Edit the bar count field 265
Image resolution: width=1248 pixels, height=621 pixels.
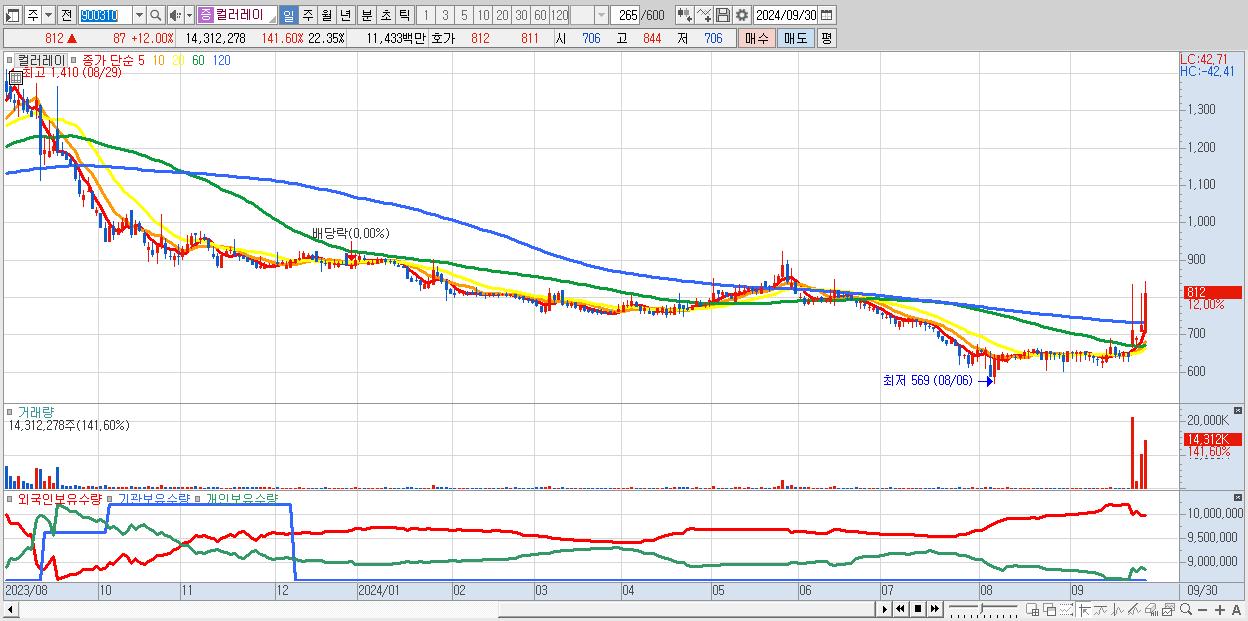[x=626, y=15]
